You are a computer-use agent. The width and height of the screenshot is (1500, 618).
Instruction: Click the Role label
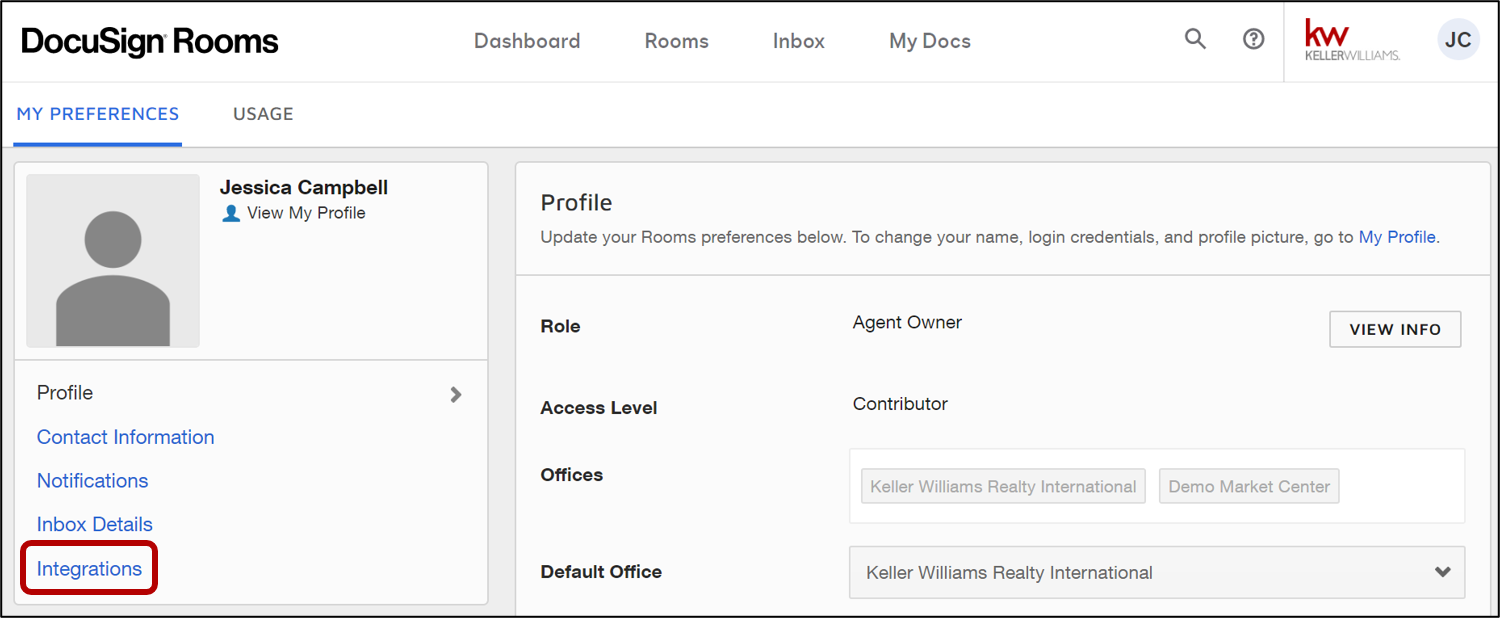pyautogui.click(x=560, y=327)
